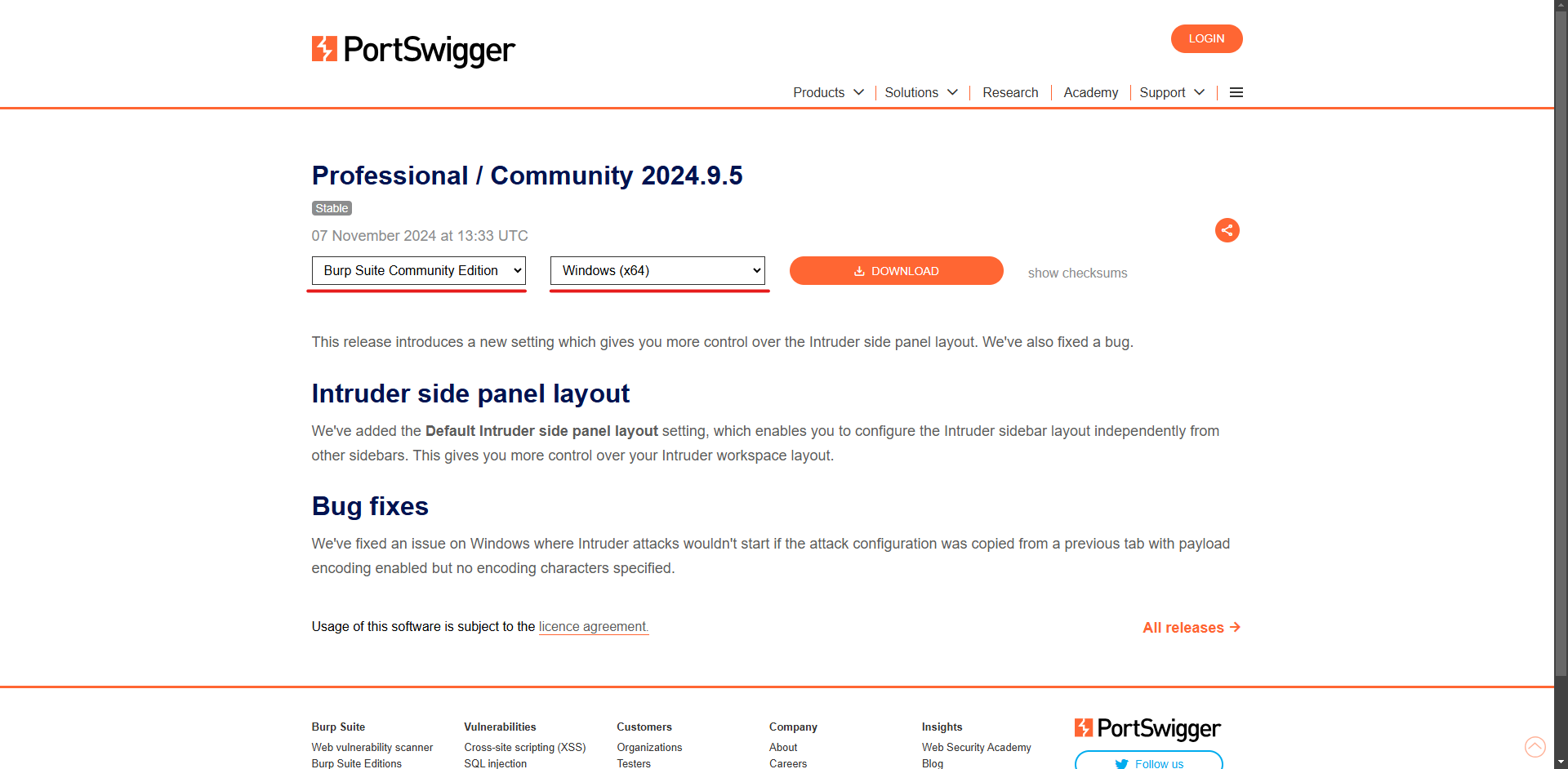1568x769 pixels.
Task: Click show checksums link
Action: [1077, 273]
